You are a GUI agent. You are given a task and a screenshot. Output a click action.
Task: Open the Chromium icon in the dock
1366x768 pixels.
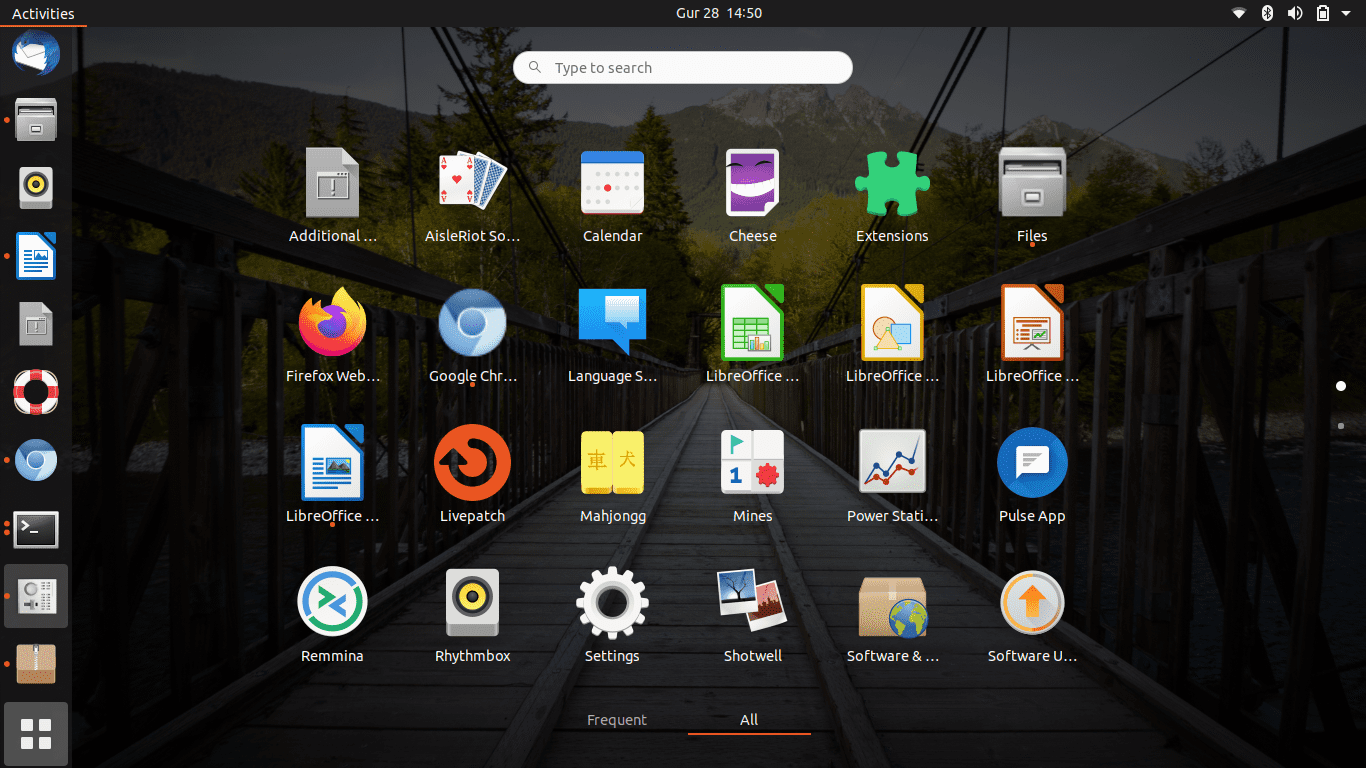tap(36, 460)
